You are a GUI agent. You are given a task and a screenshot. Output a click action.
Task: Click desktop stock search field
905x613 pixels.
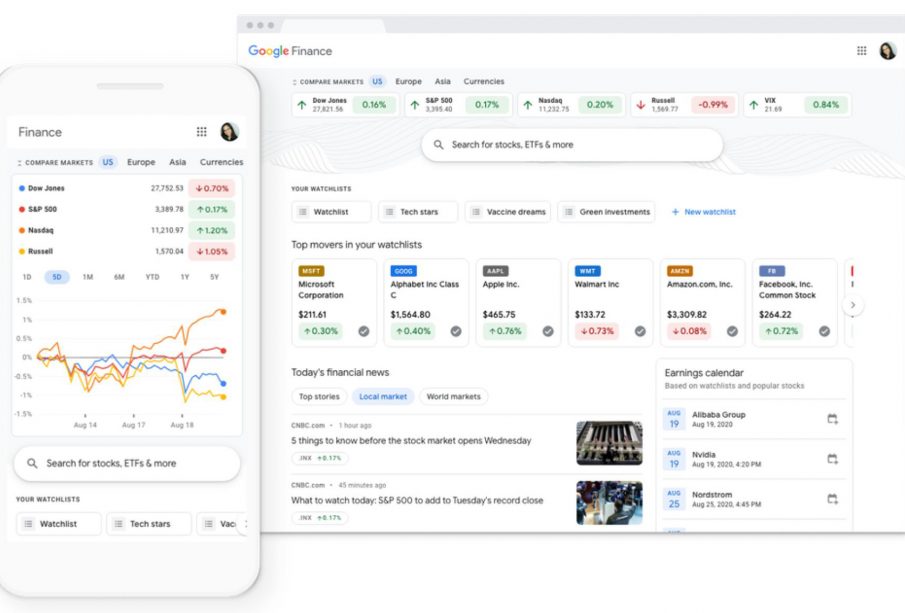coord(571,145)
